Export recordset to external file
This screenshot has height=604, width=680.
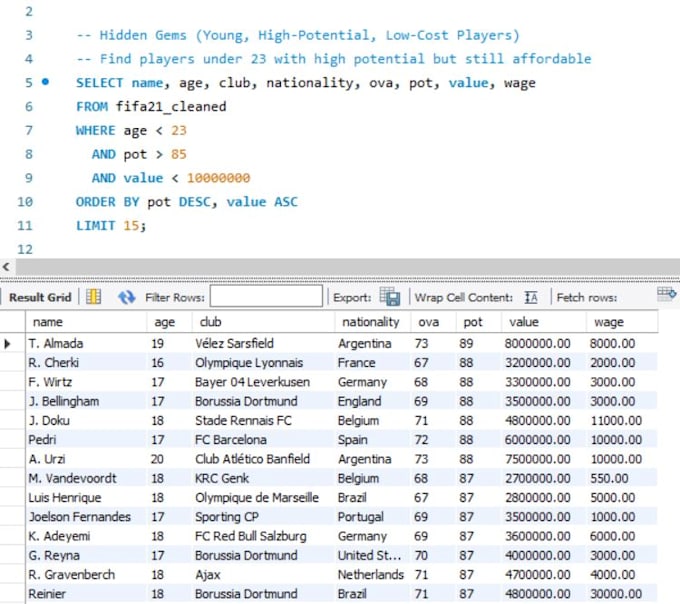(389, 297)
